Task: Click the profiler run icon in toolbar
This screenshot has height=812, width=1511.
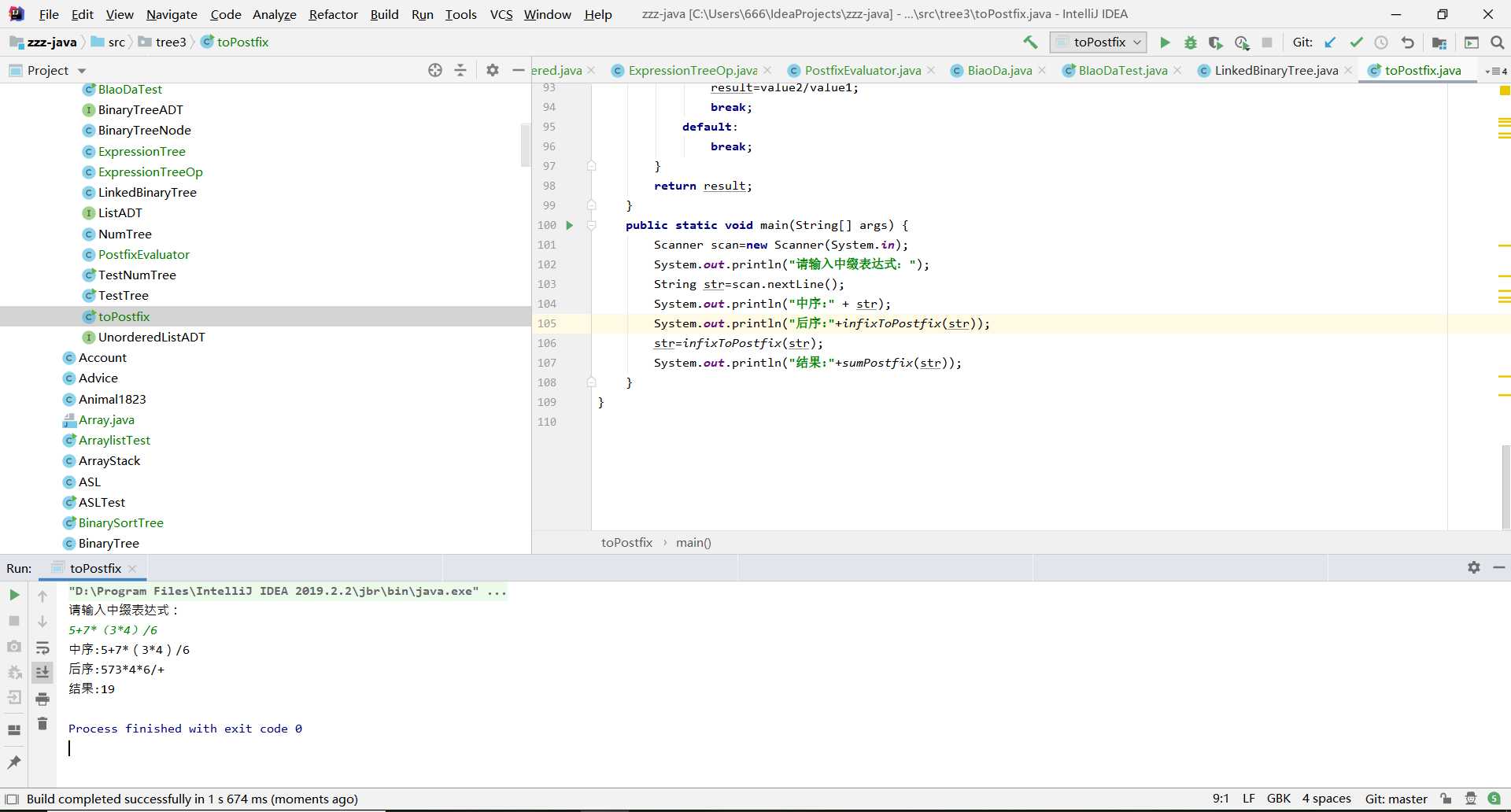Action: click(1242, 42)
